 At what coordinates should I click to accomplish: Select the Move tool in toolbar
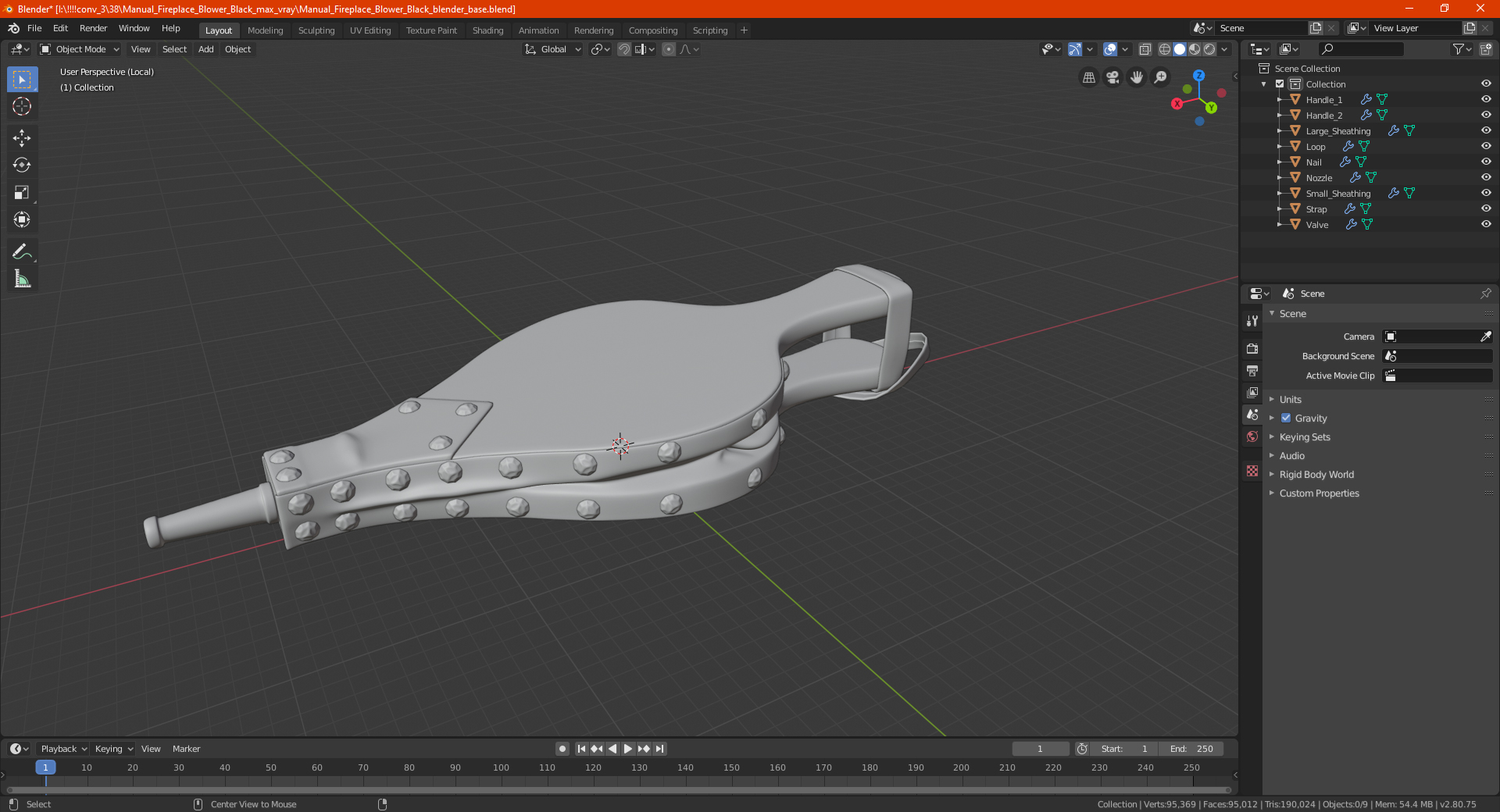tap(22, 138)
